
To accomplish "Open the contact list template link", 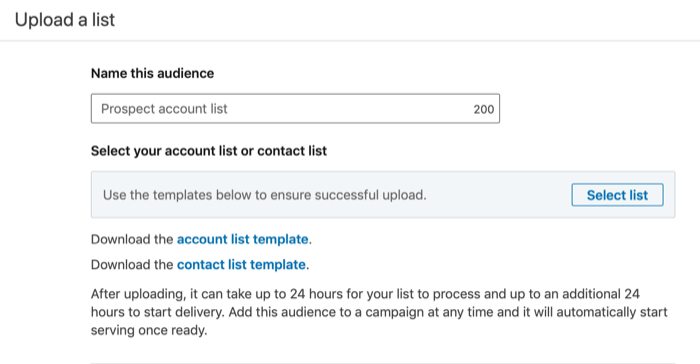I will [x=241, y=265].
